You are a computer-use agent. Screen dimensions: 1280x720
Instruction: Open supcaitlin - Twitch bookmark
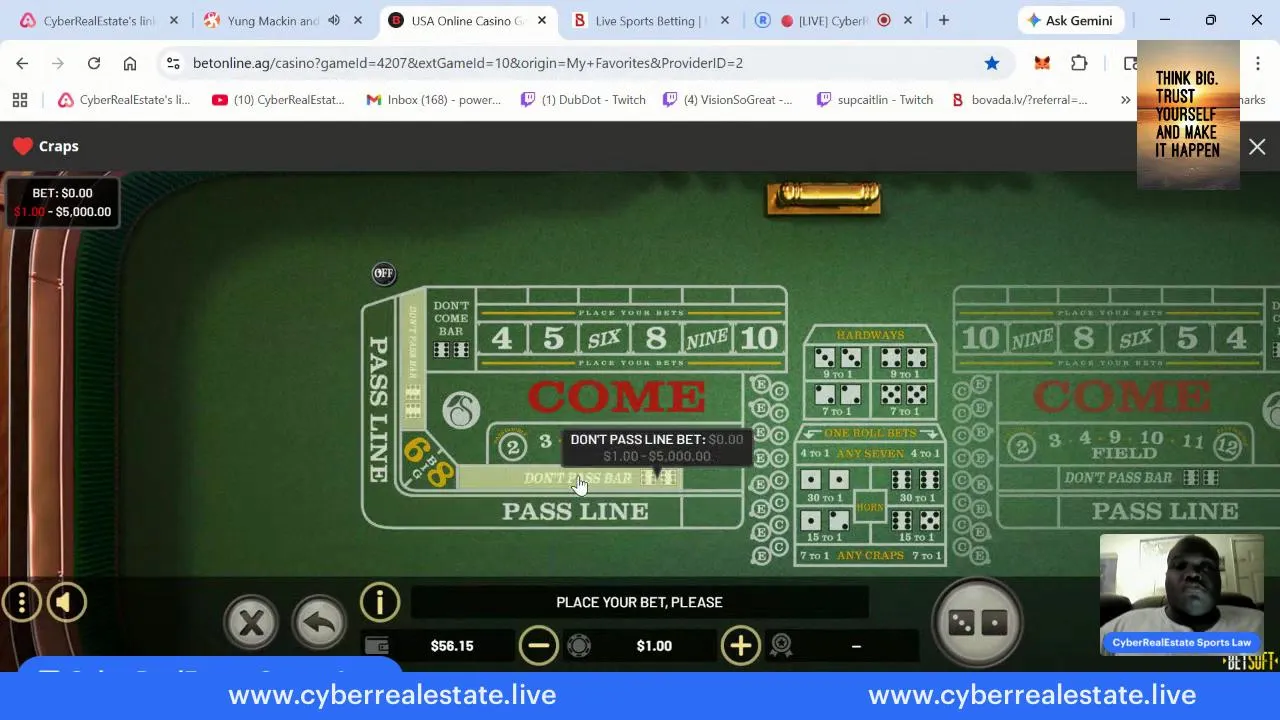click(x=875, y=99)
